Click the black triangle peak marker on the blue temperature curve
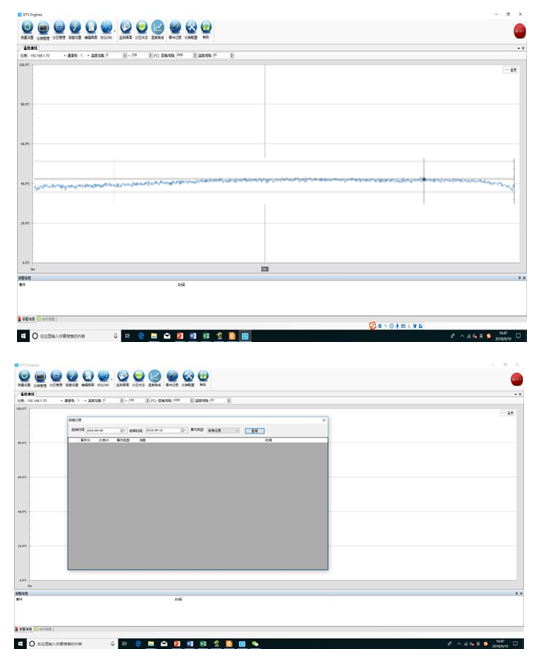 [424, 179]
